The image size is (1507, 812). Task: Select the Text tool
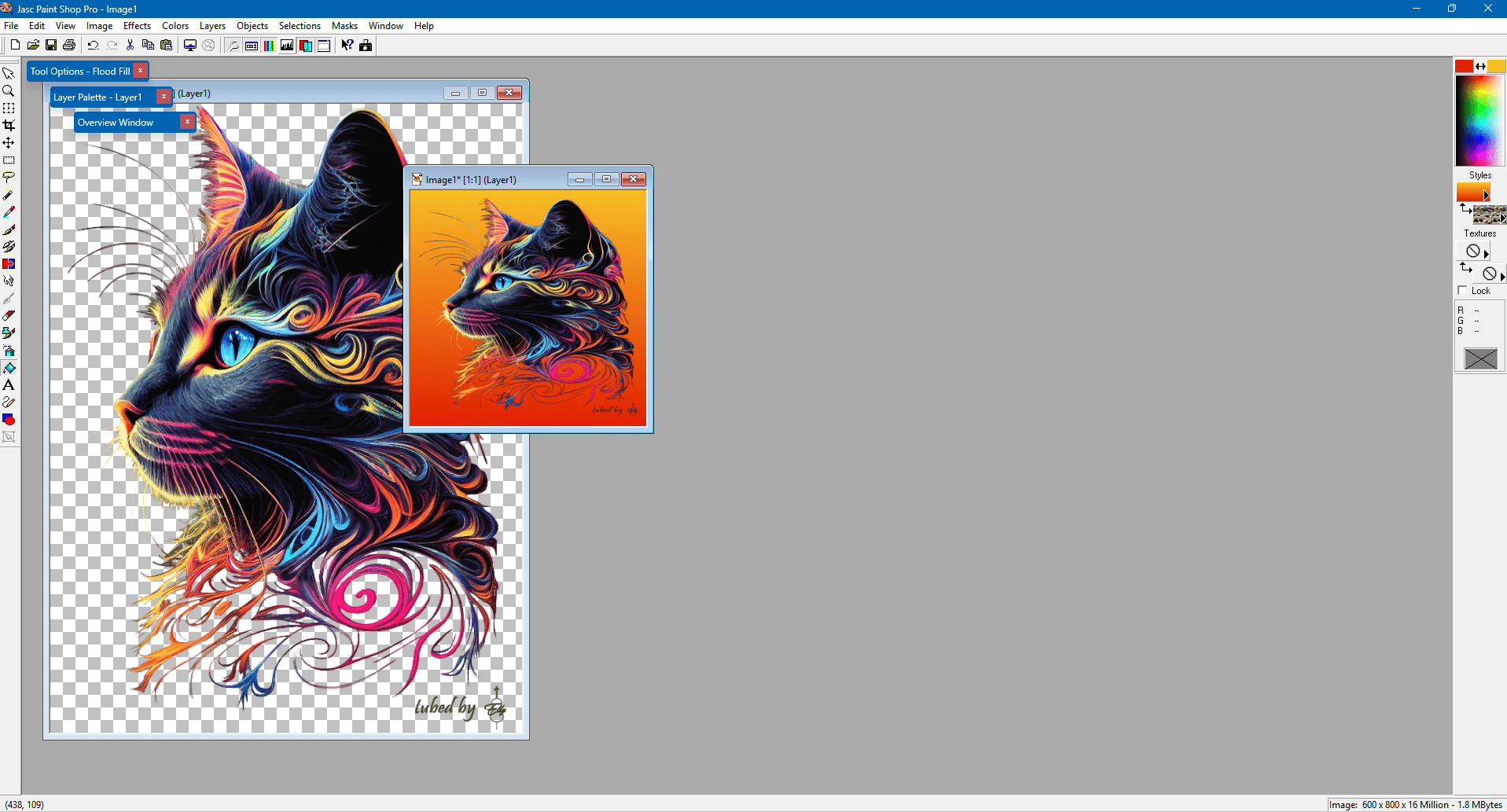click(9, 384)
